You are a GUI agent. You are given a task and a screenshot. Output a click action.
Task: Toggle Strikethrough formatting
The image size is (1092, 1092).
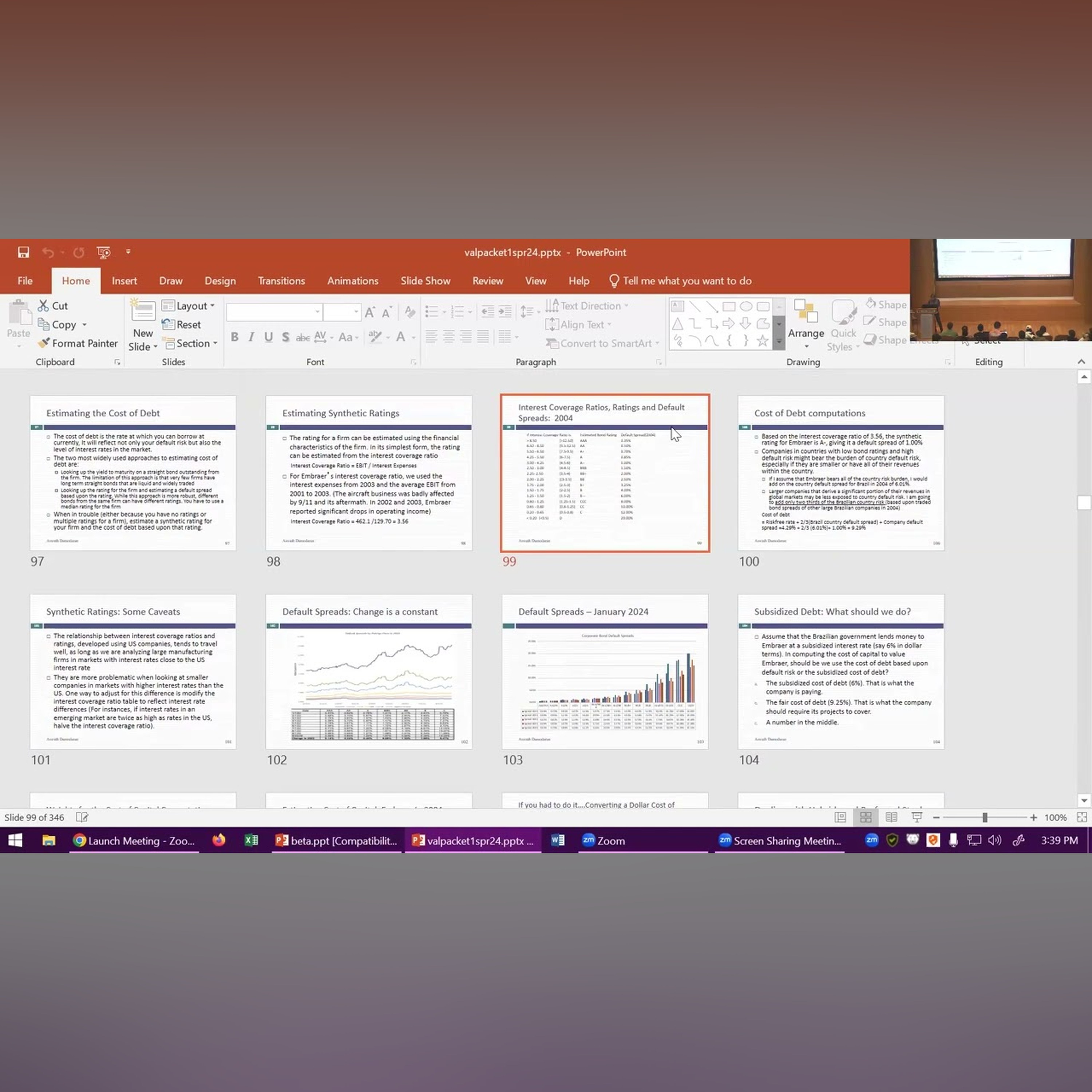coord(302,337)
